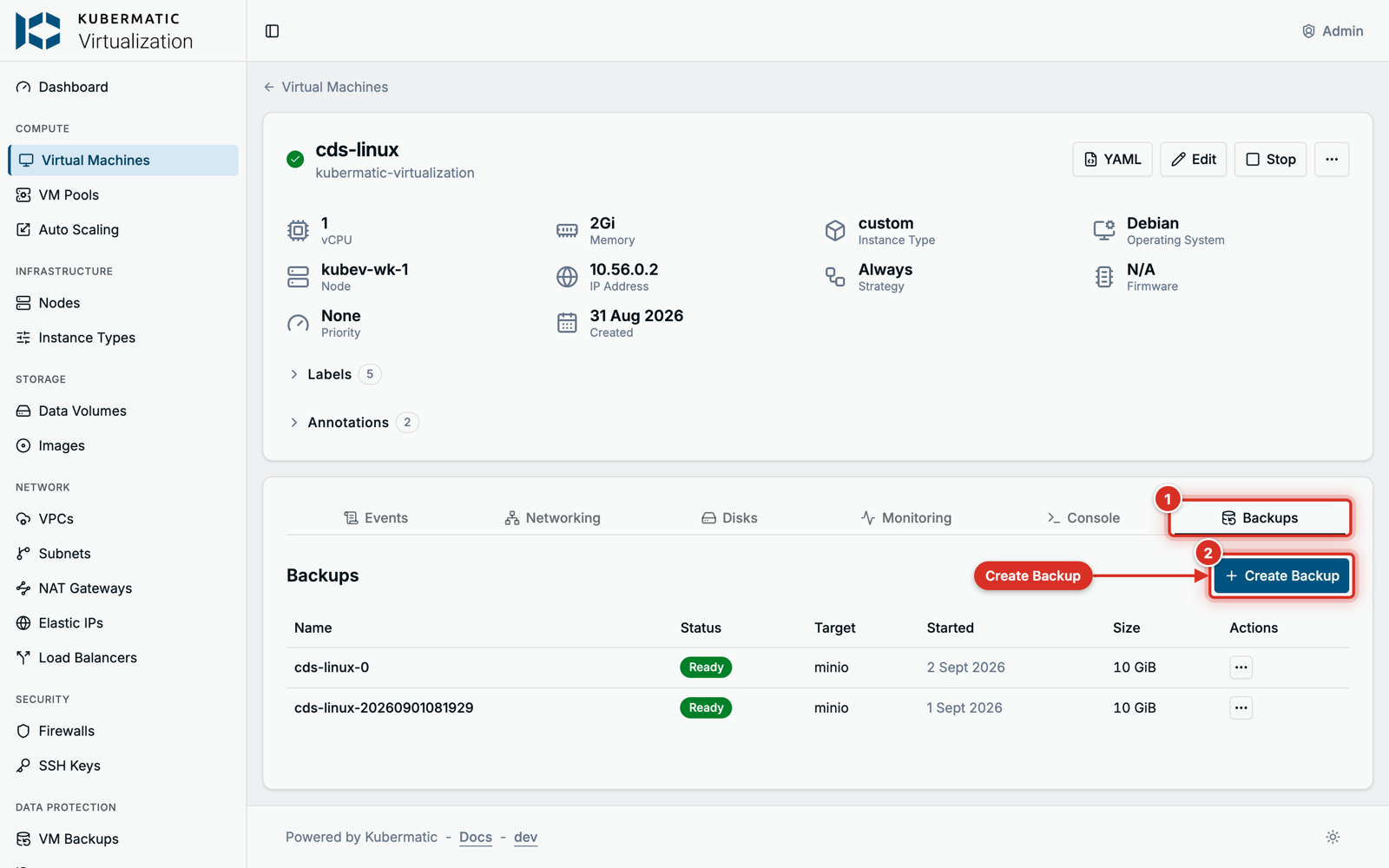
Task: Click the cds-linux-0 backup name
Action: (x=332, y=667)
